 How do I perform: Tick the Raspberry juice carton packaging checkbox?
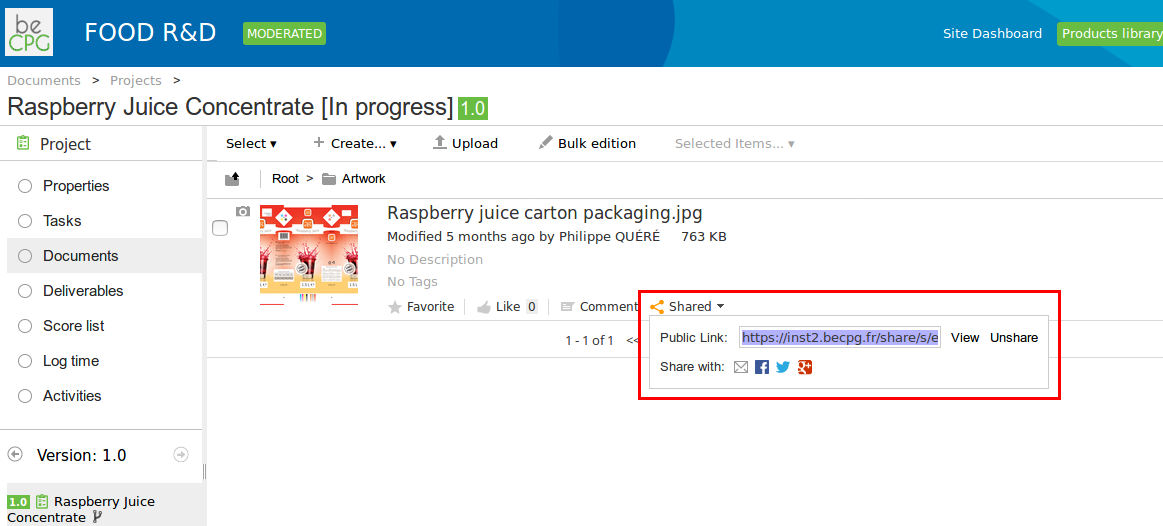220,229
